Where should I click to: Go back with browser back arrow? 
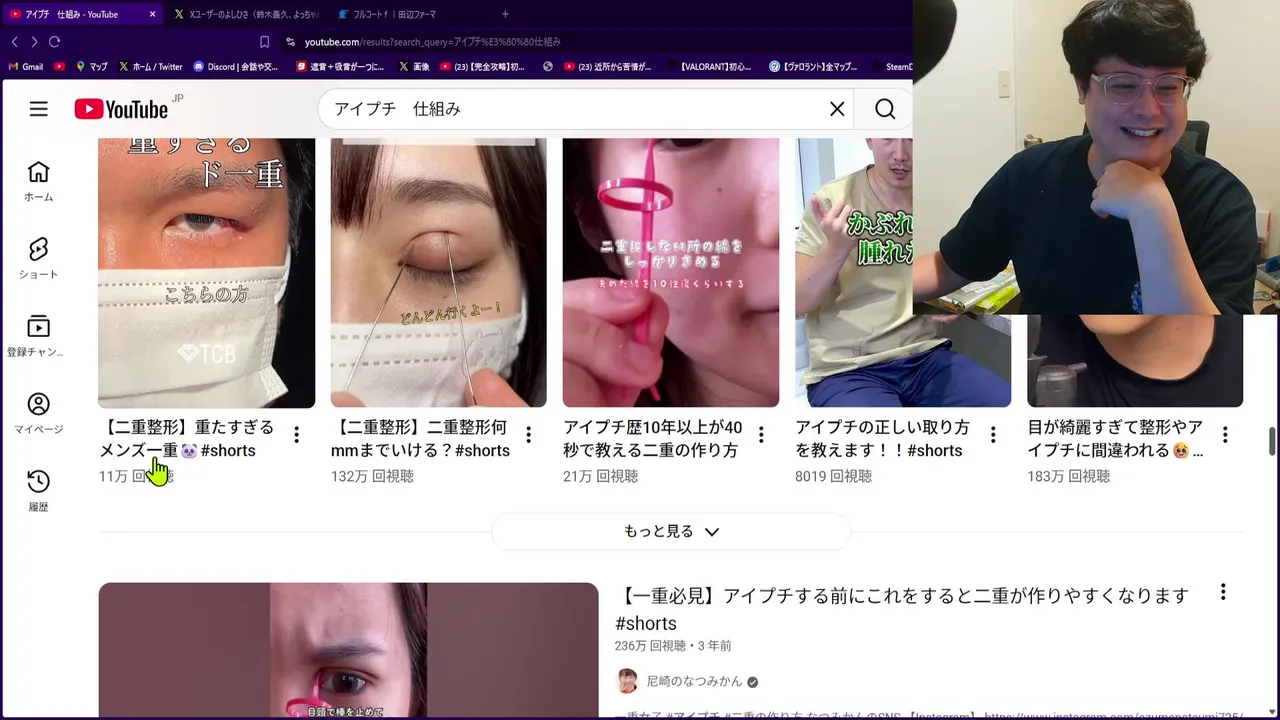click(x=14, y=42)
